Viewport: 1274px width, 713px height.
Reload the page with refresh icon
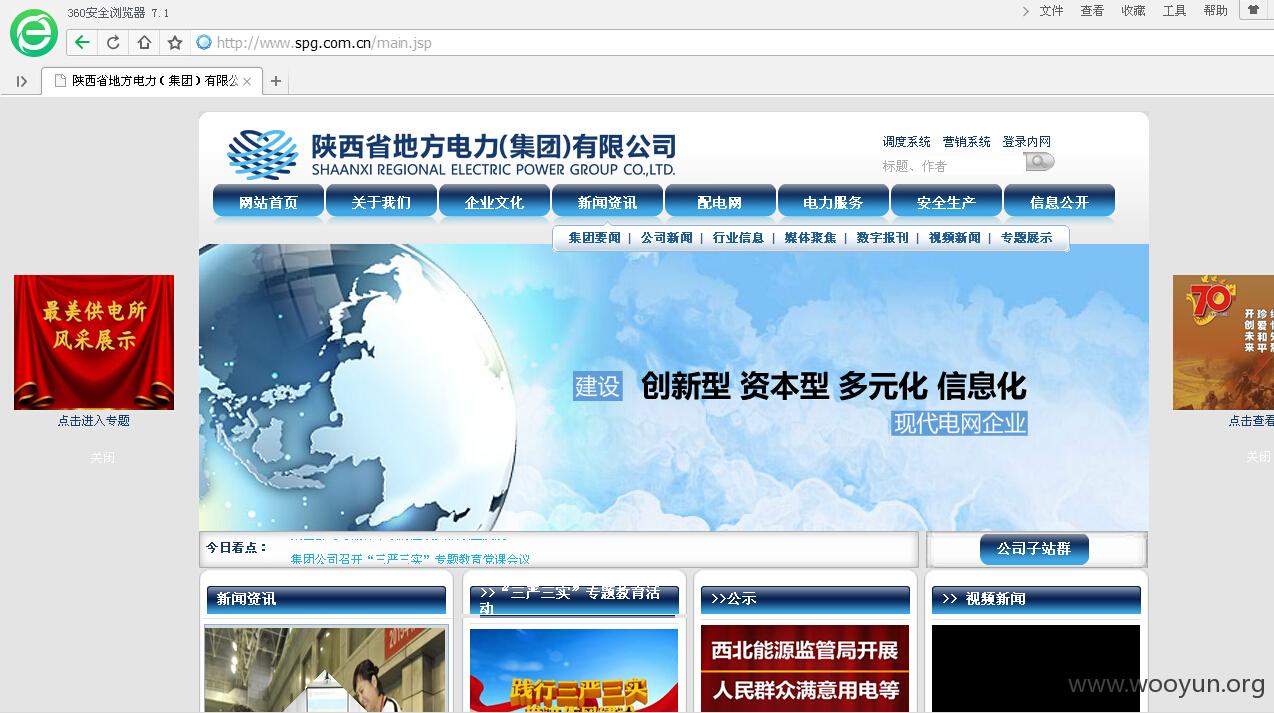[x=113, y=42]
